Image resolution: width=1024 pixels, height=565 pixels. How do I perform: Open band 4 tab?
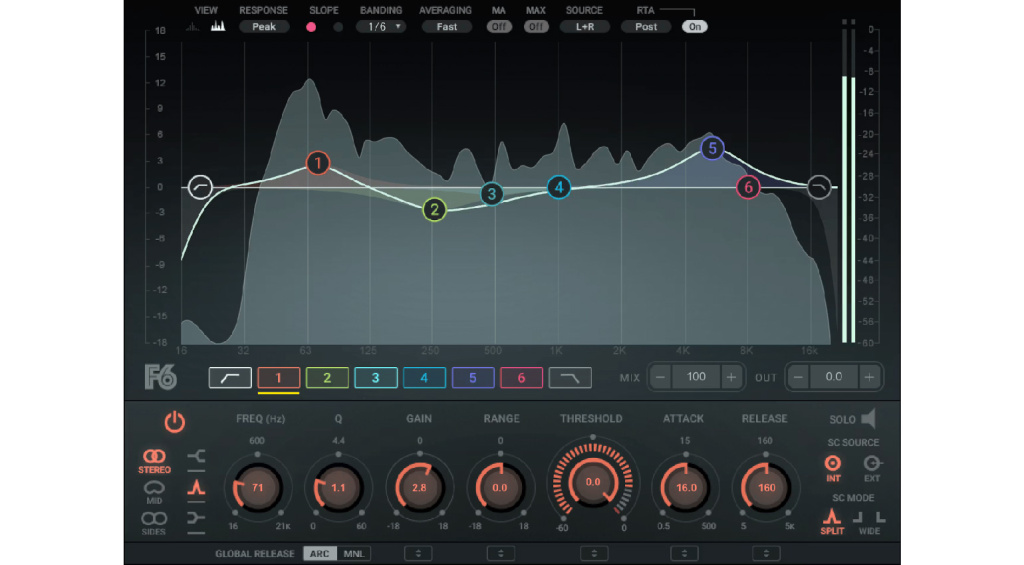(x=424, y=378)
